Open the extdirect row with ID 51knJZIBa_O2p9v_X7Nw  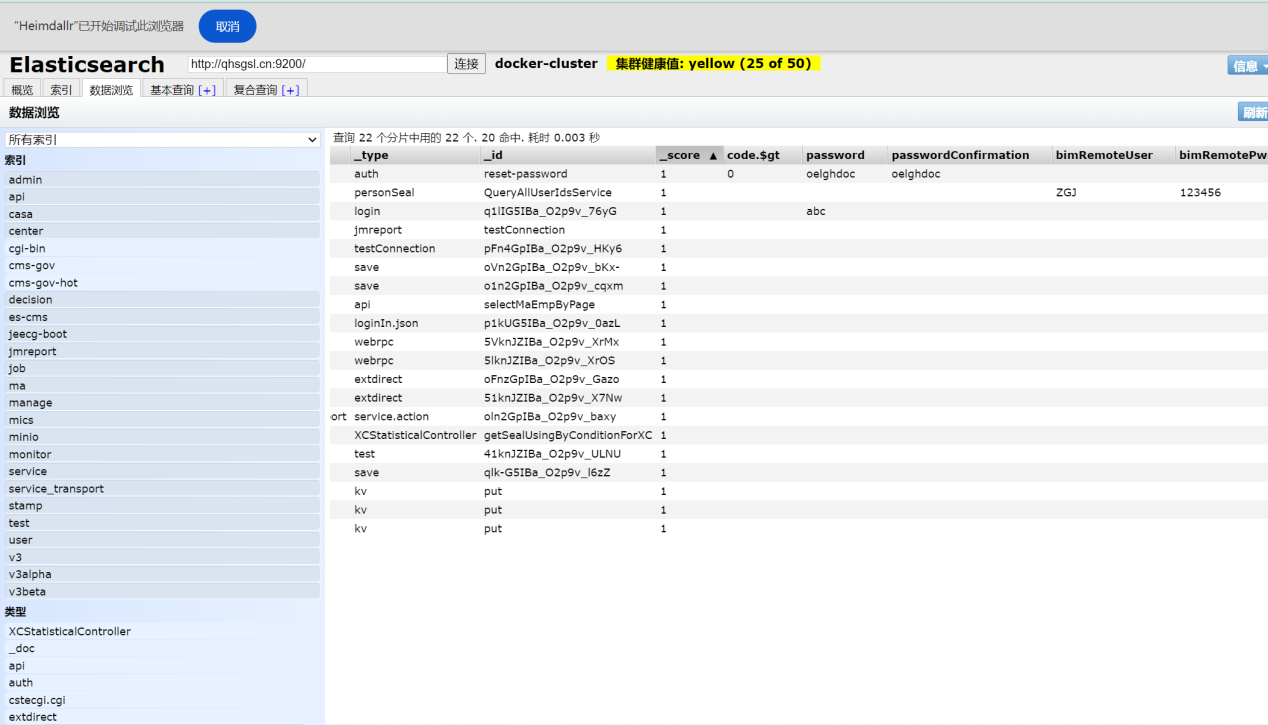[799, 398]
